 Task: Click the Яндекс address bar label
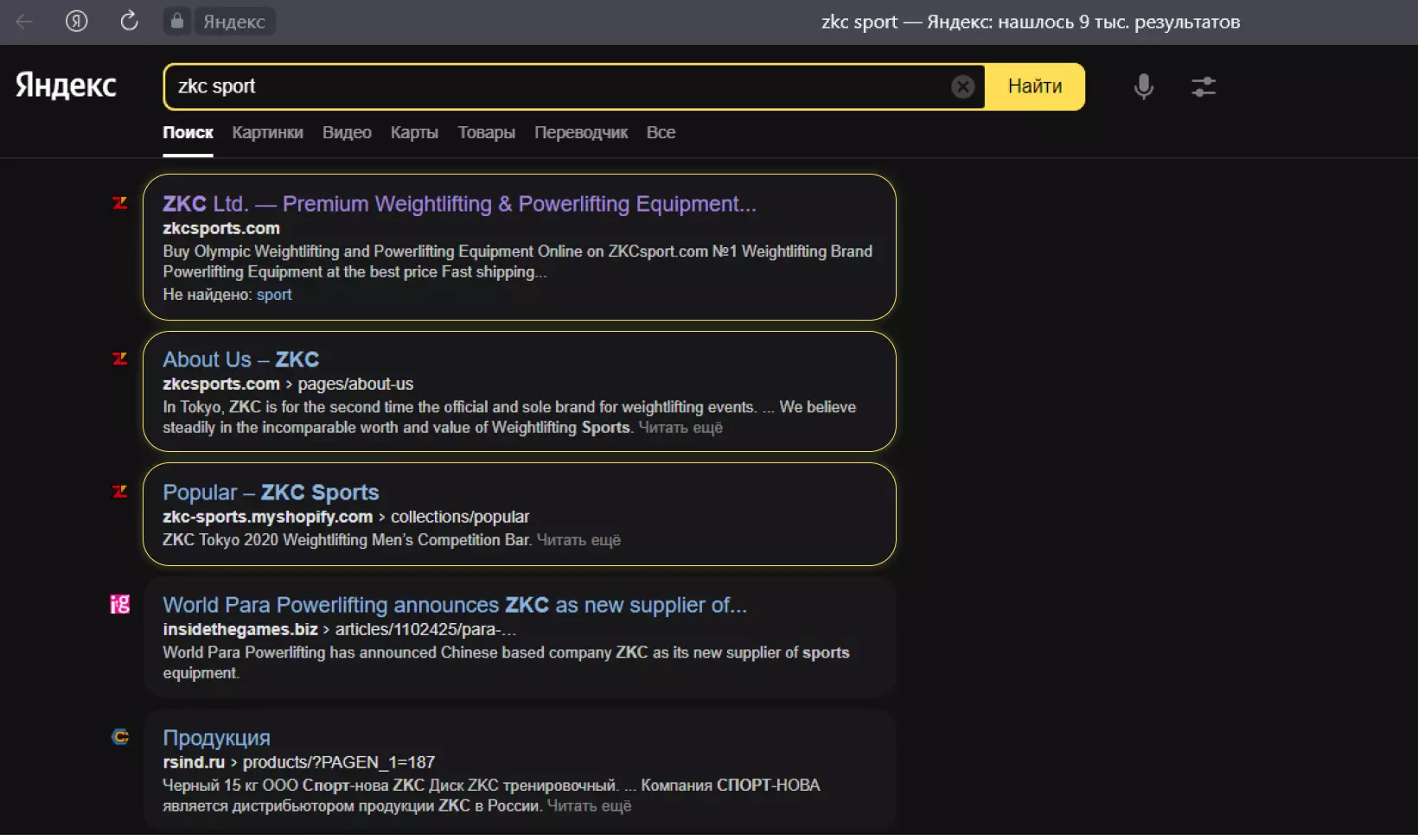coord(234,22)
